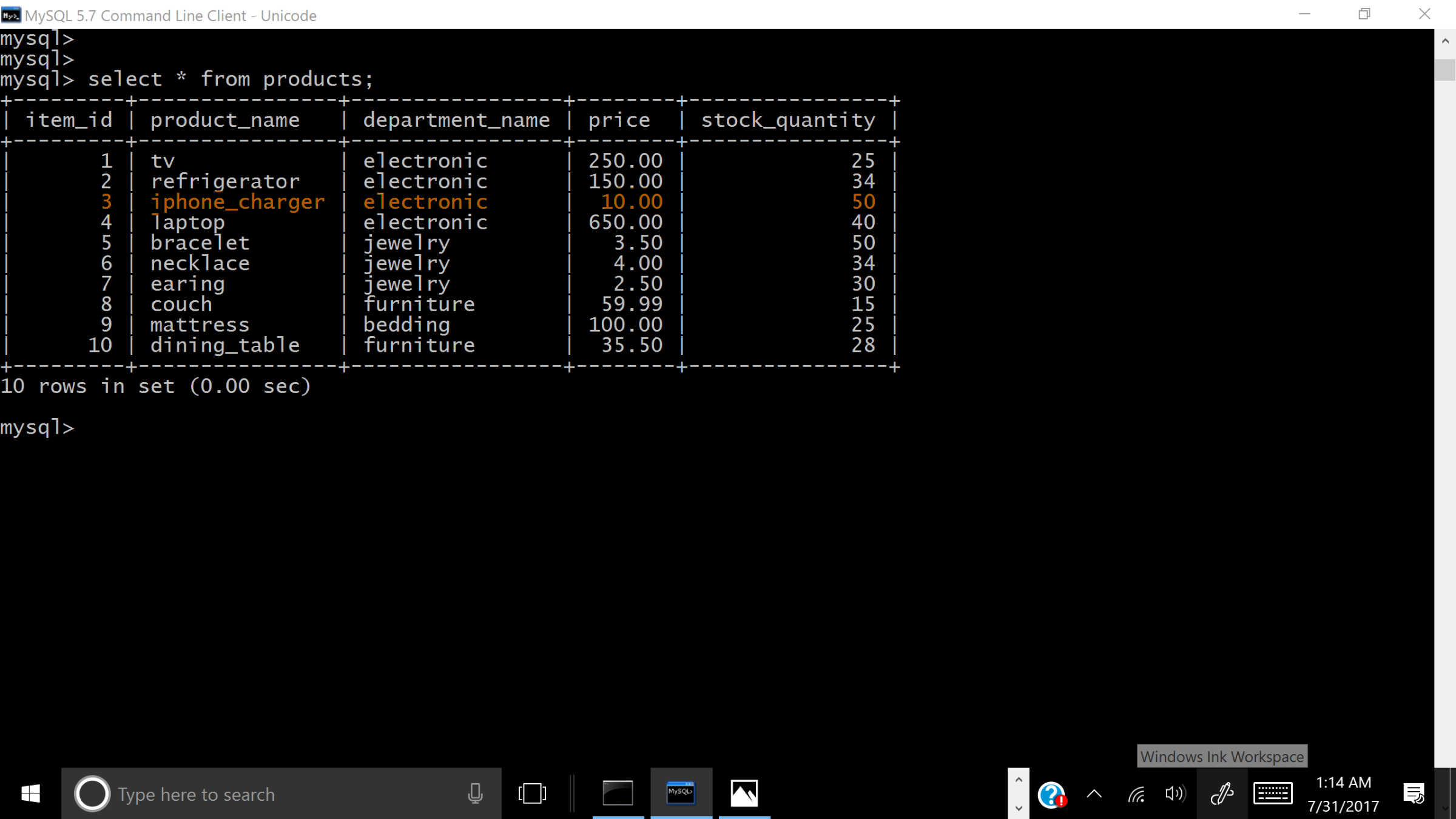Open Task View
Screen dimensions: 1456x819
point(532,794)
